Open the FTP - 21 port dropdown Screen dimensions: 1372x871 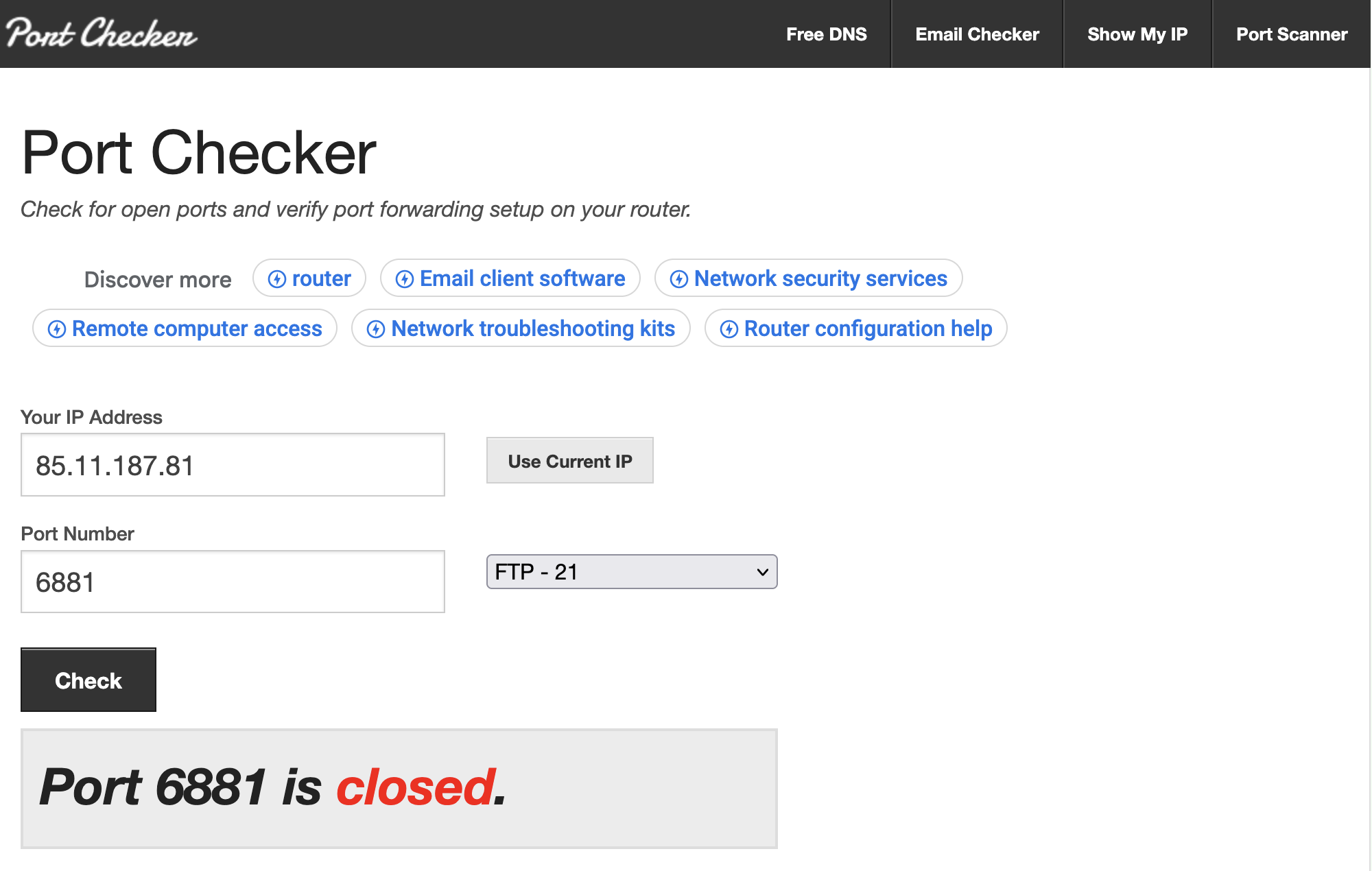[631, 572]
